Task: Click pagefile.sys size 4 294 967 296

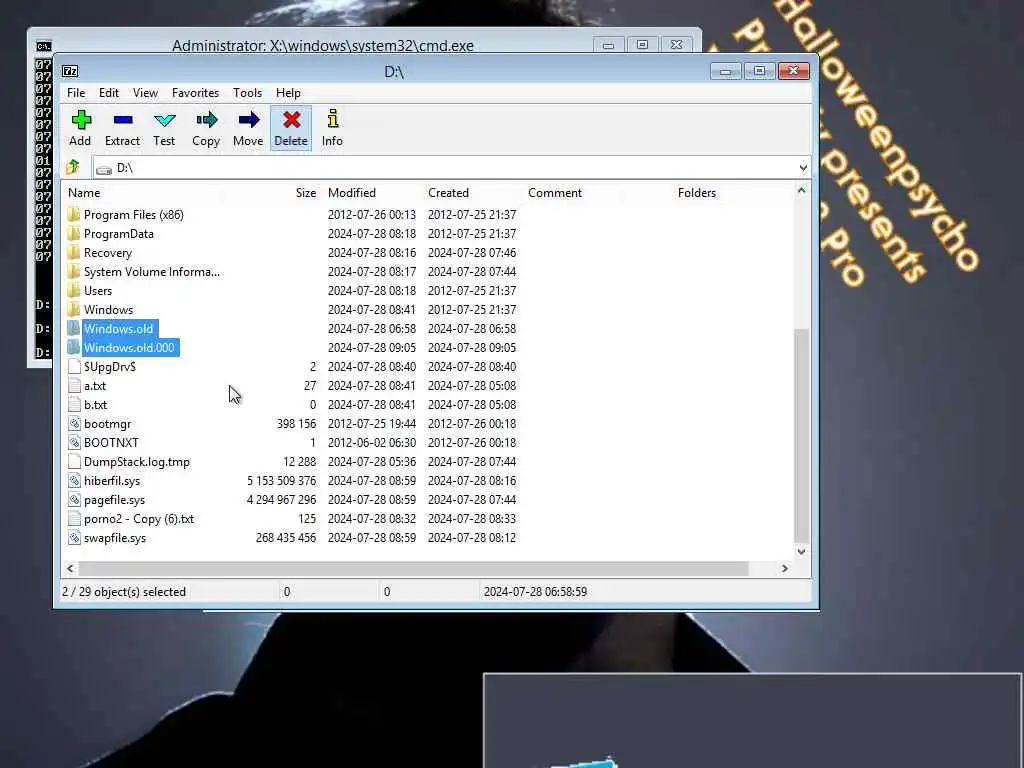Action: click(281, 500)
